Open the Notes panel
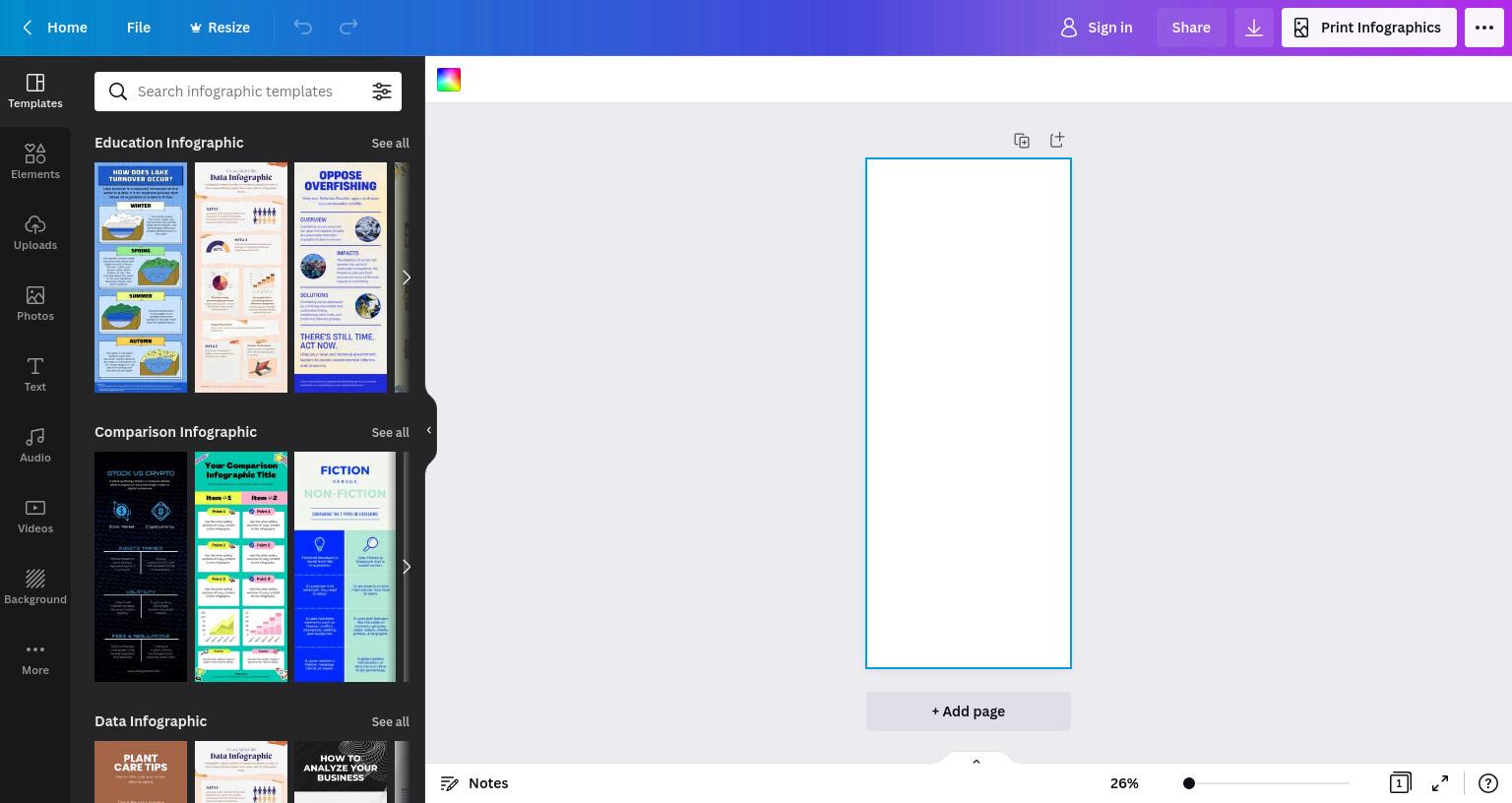This screenshot has height=803, width=1512. [474, 783]
